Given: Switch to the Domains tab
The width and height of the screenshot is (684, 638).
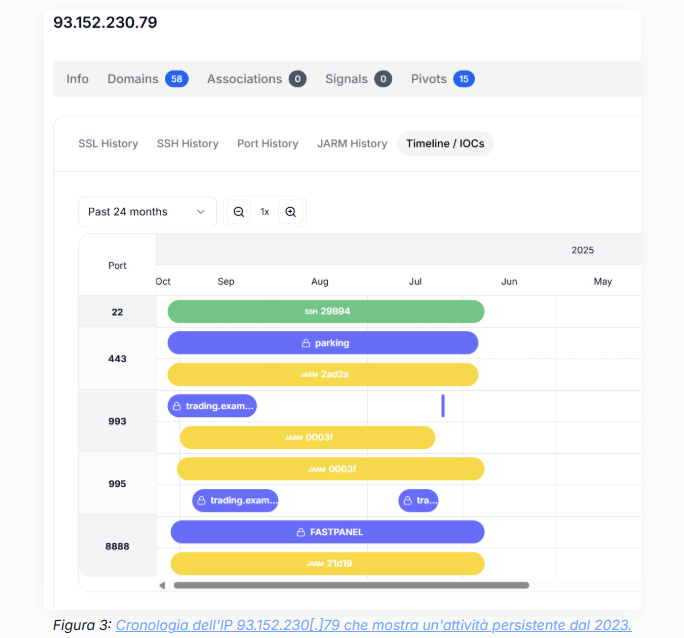Looking at the screenshot, I should point(147,79).
